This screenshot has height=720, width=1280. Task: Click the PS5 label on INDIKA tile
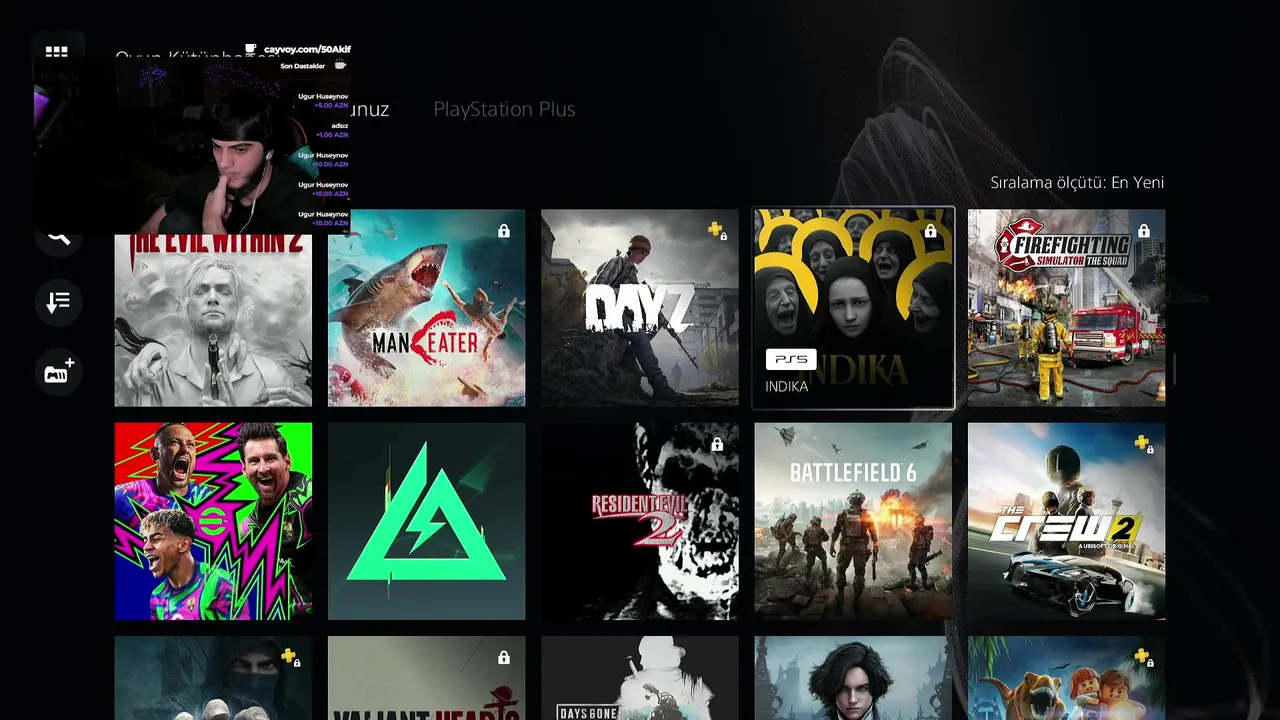click(x=791, y=359)
